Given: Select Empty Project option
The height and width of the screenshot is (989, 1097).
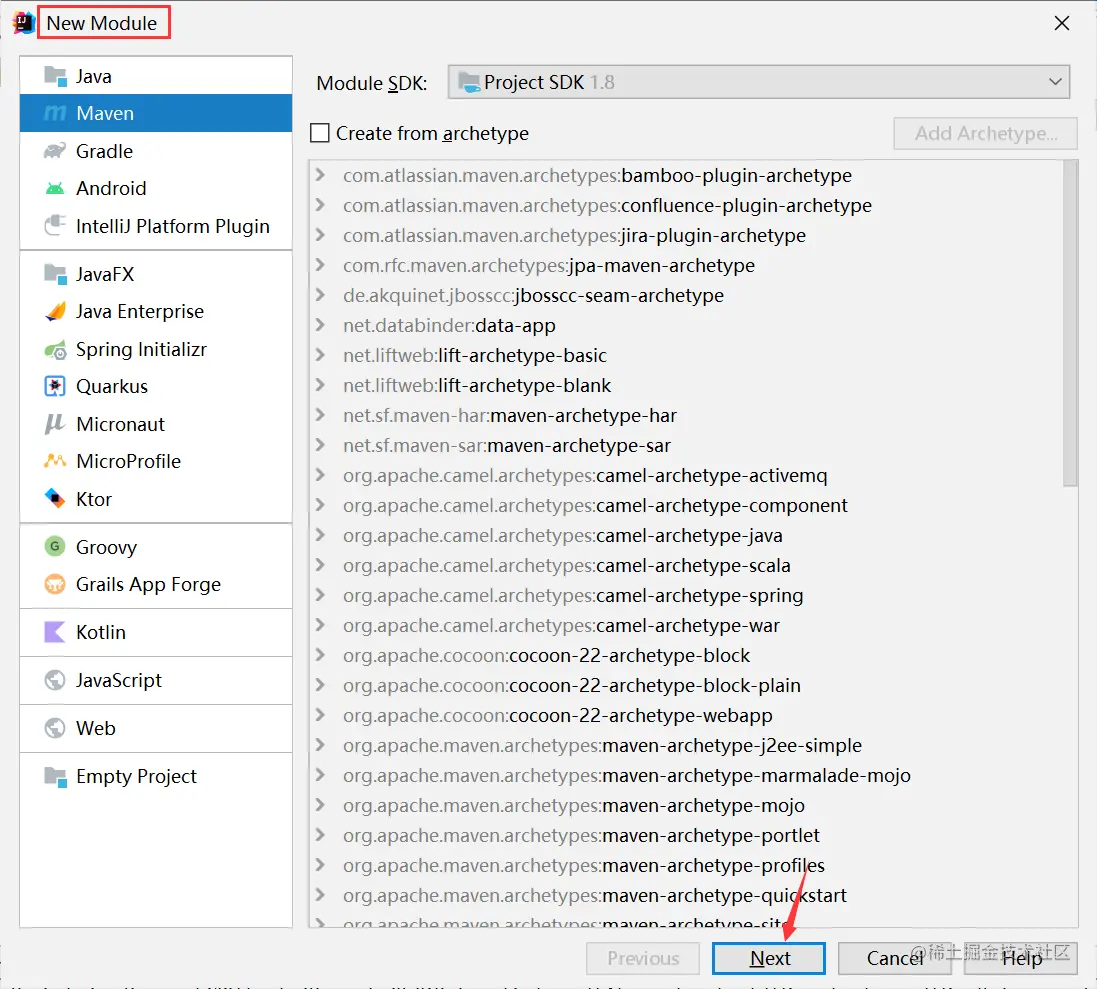Looking at the screenshot, I should coord(156,776).
